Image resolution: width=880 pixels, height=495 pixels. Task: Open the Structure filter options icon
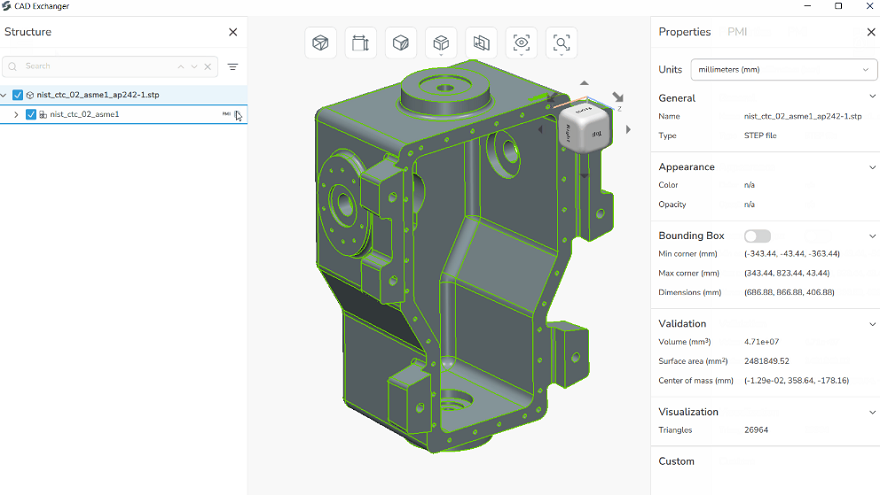(233, 67)
